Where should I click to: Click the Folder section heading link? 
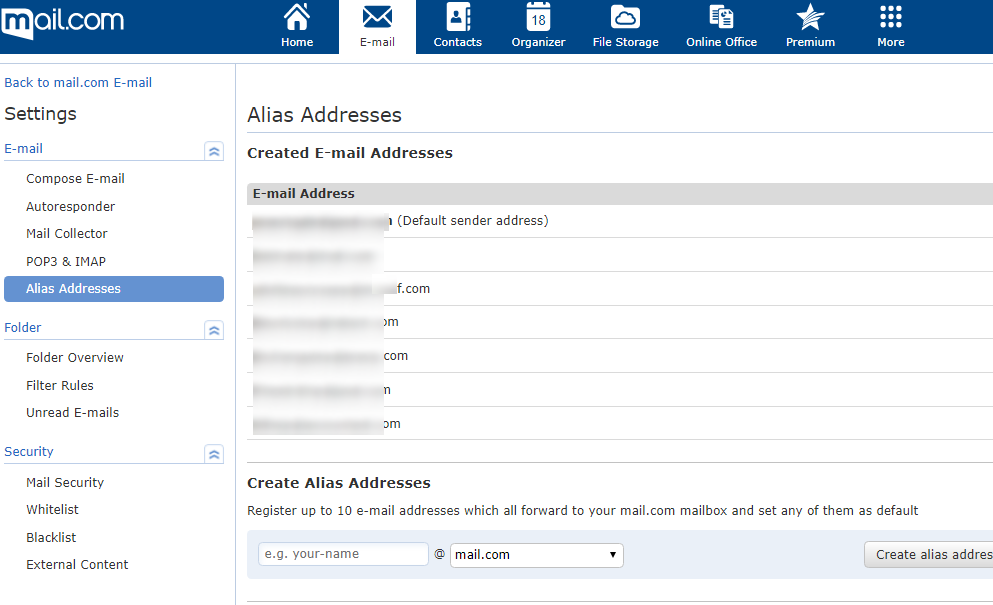point(23,328)
